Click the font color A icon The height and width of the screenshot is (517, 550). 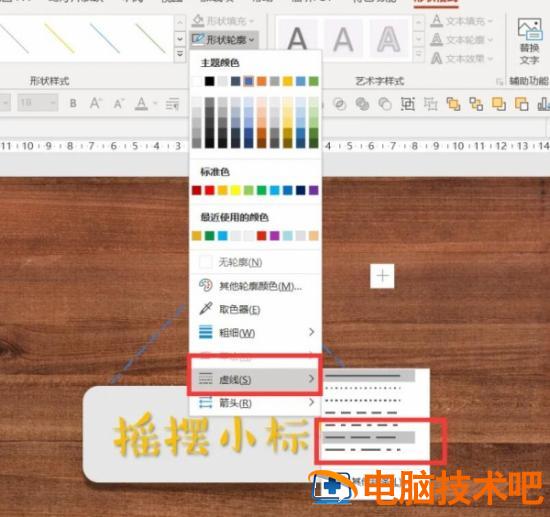141,104
